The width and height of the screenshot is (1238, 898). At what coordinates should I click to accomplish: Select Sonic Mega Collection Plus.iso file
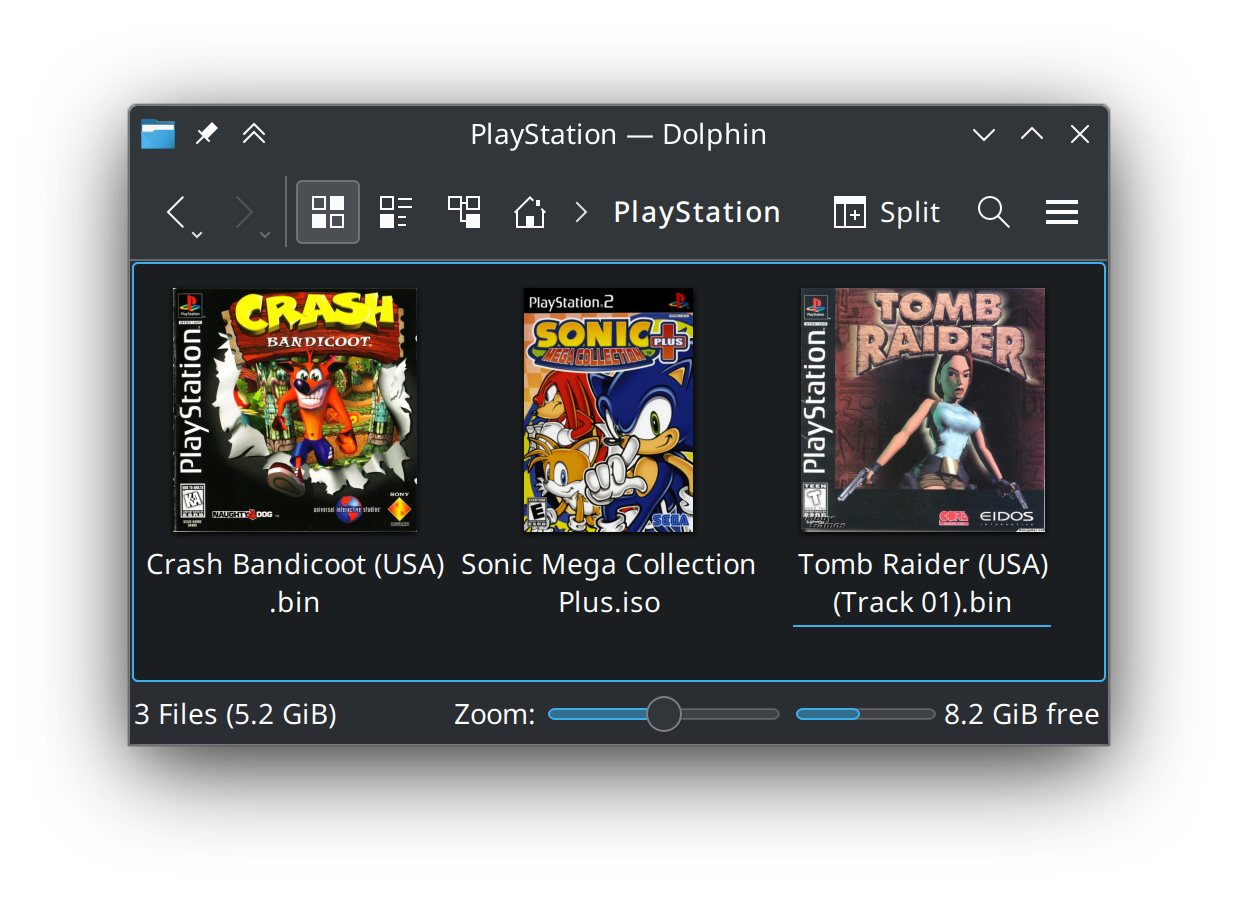tap(608, 583)
